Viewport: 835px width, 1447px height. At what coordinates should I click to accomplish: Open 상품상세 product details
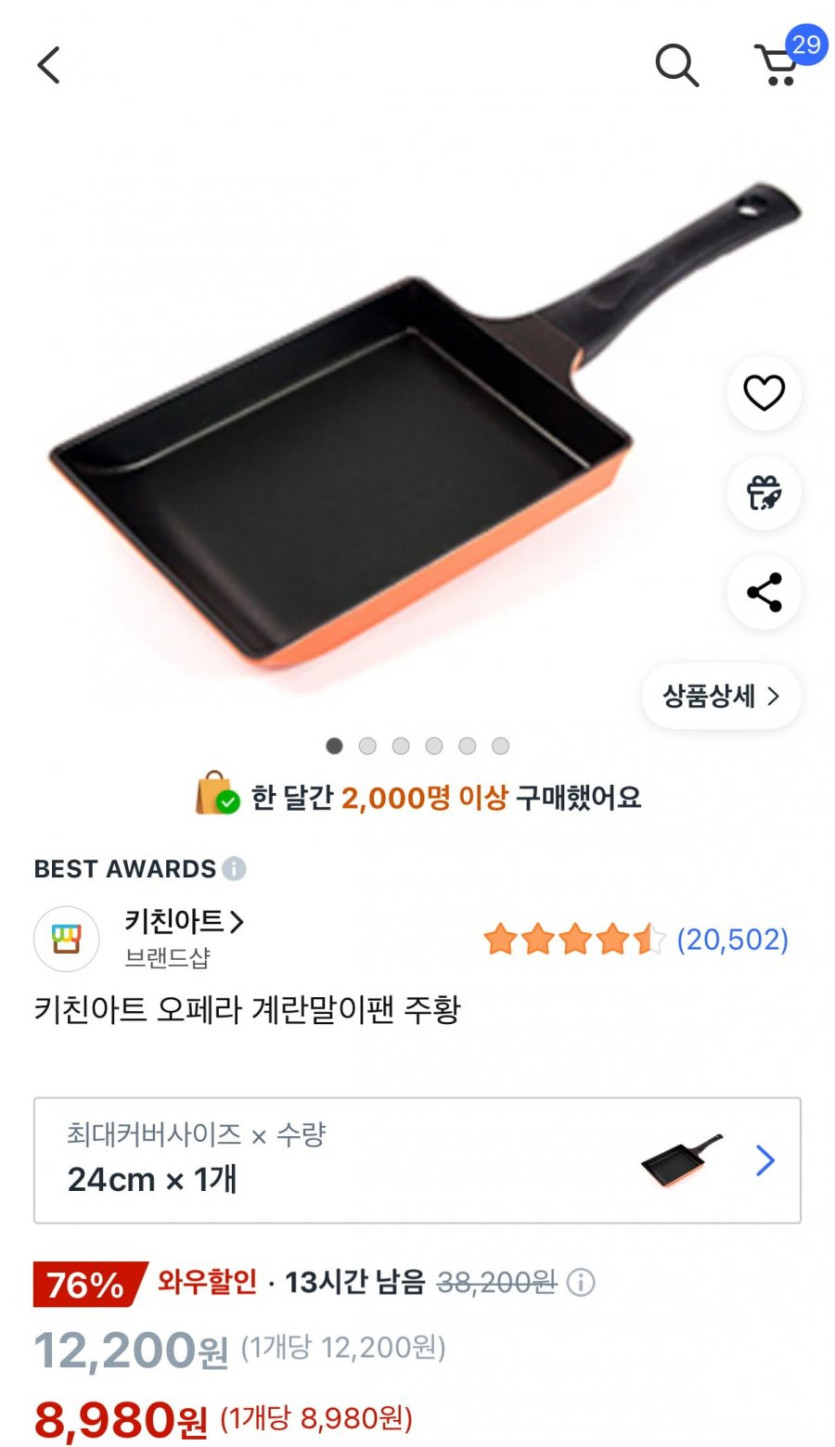tap(721, 696)
